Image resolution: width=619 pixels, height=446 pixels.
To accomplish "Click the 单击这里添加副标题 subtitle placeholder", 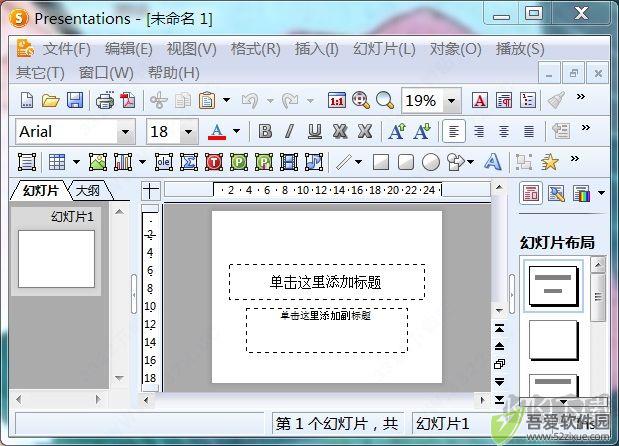I will [x=327, y=330].
